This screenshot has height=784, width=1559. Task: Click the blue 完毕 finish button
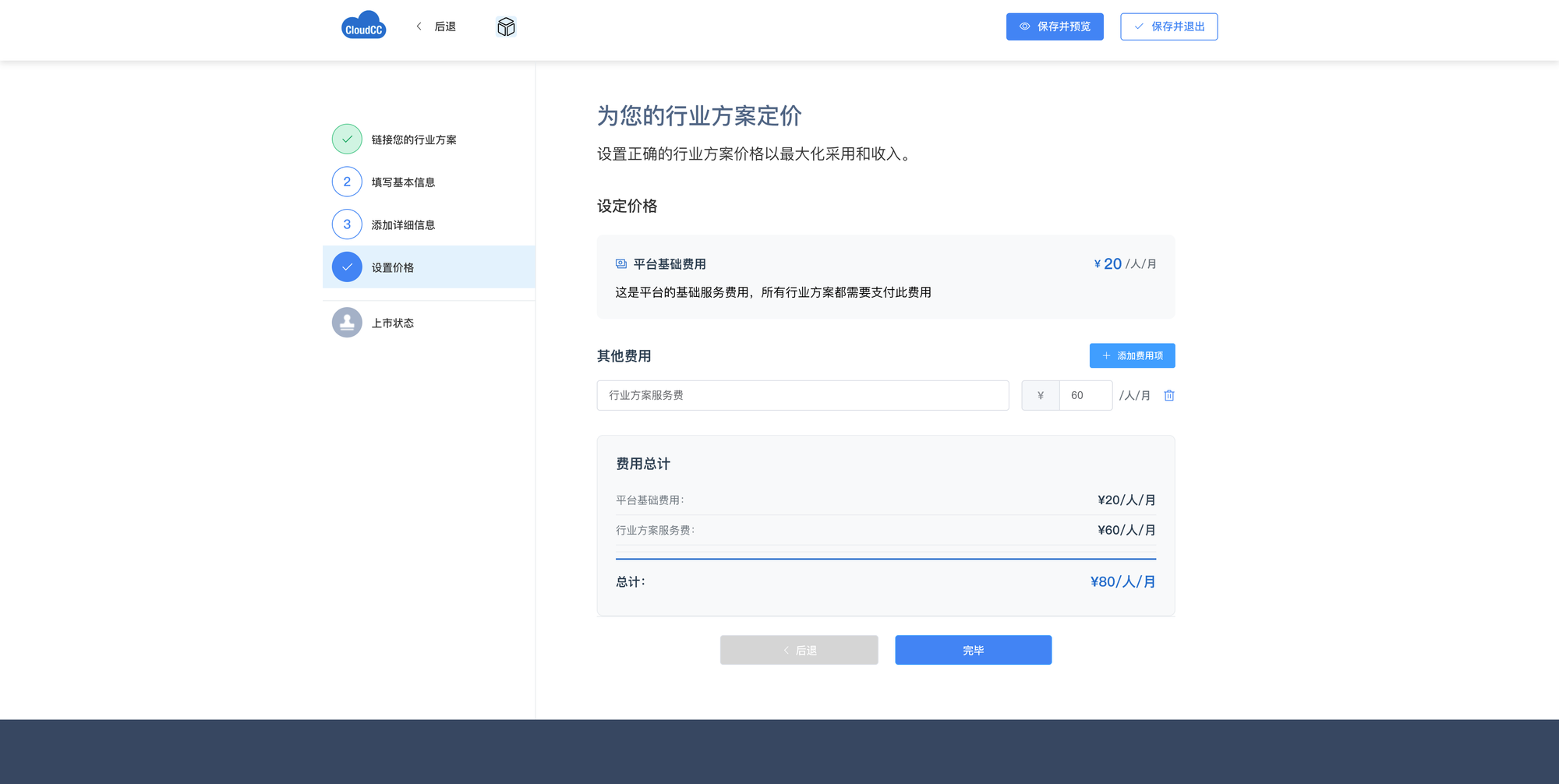973,650
